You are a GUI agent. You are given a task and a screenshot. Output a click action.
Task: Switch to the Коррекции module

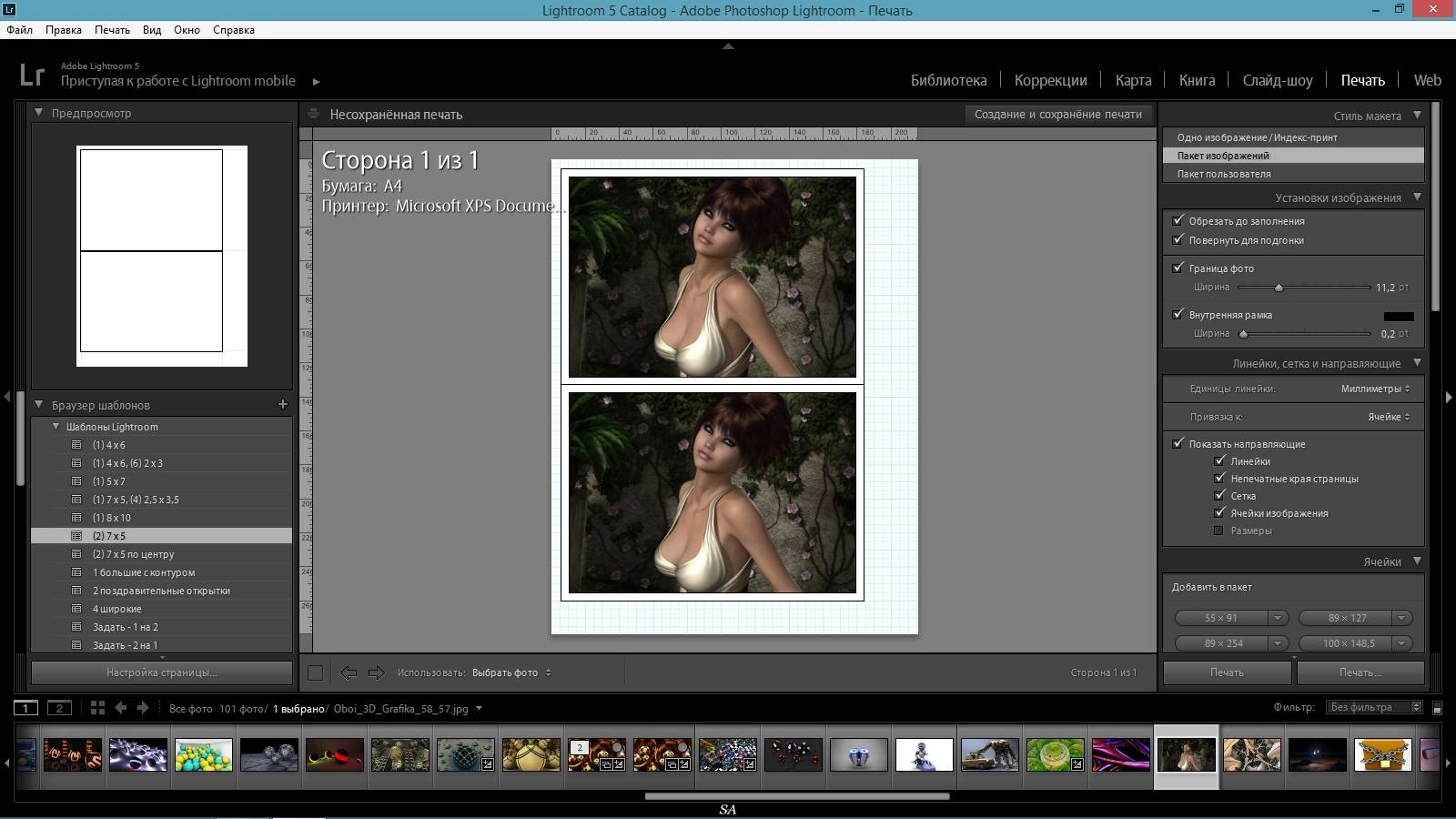(x=1050, y=80)
